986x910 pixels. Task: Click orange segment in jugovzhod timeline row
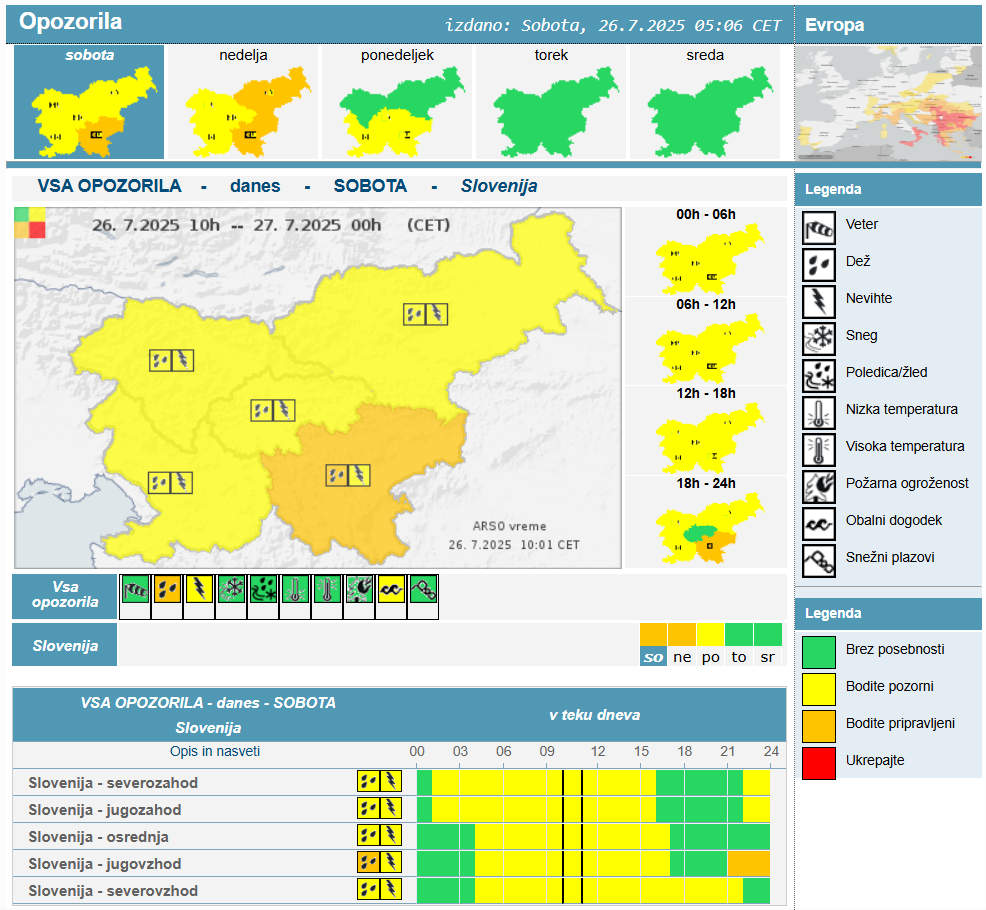pyautogui.click(x=748, y=863)
